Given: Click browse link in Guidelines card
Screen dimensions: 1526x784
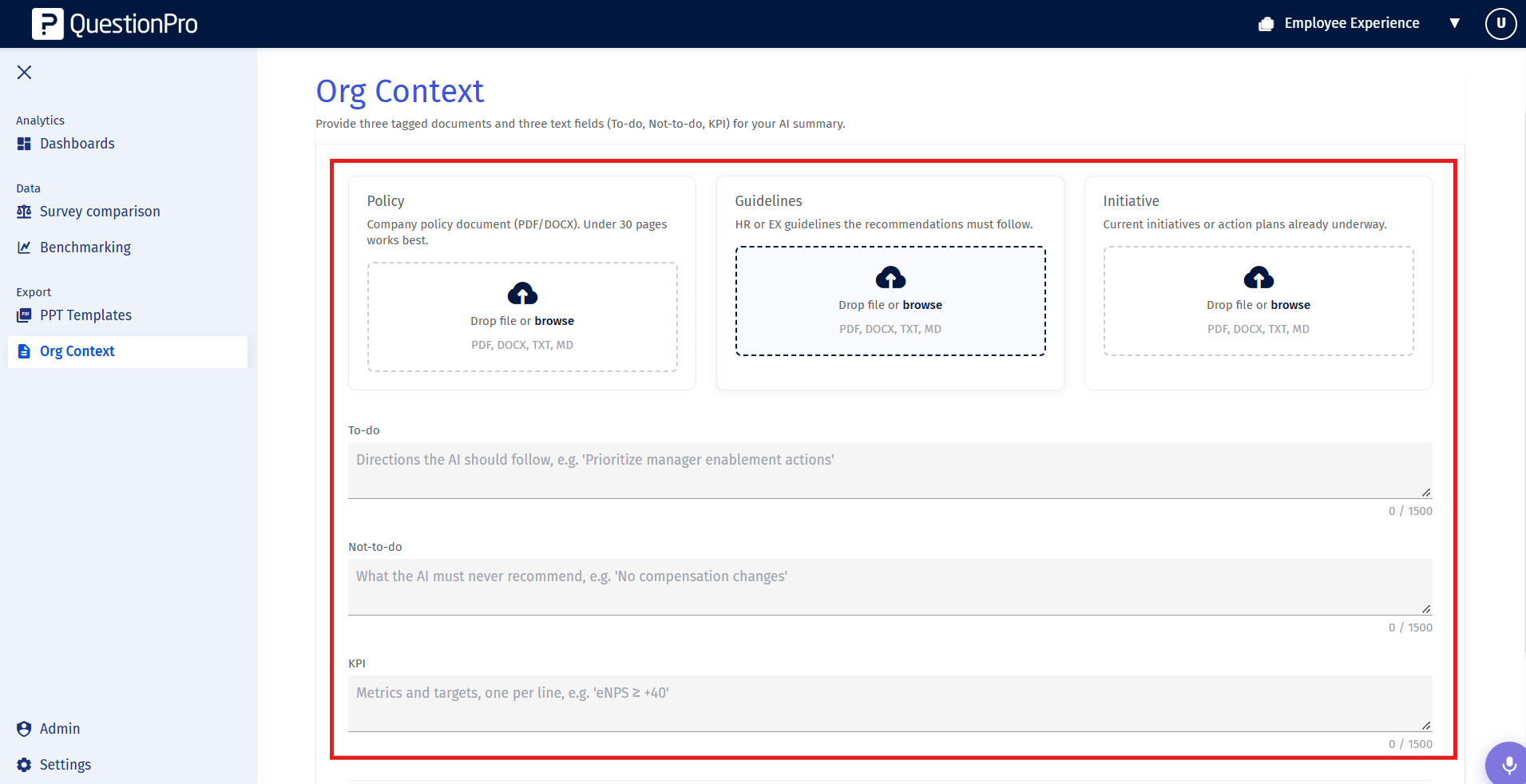Looking at the screenshot, I should point(922,305).
